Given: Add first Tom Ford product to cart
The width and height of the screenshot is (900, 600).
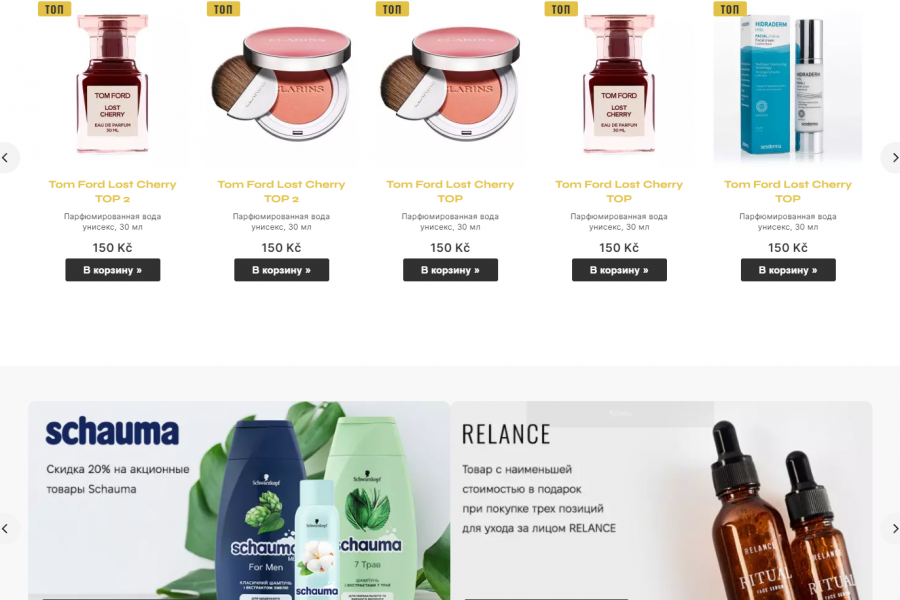Looking at the screenshot, I should coord(112,270).
